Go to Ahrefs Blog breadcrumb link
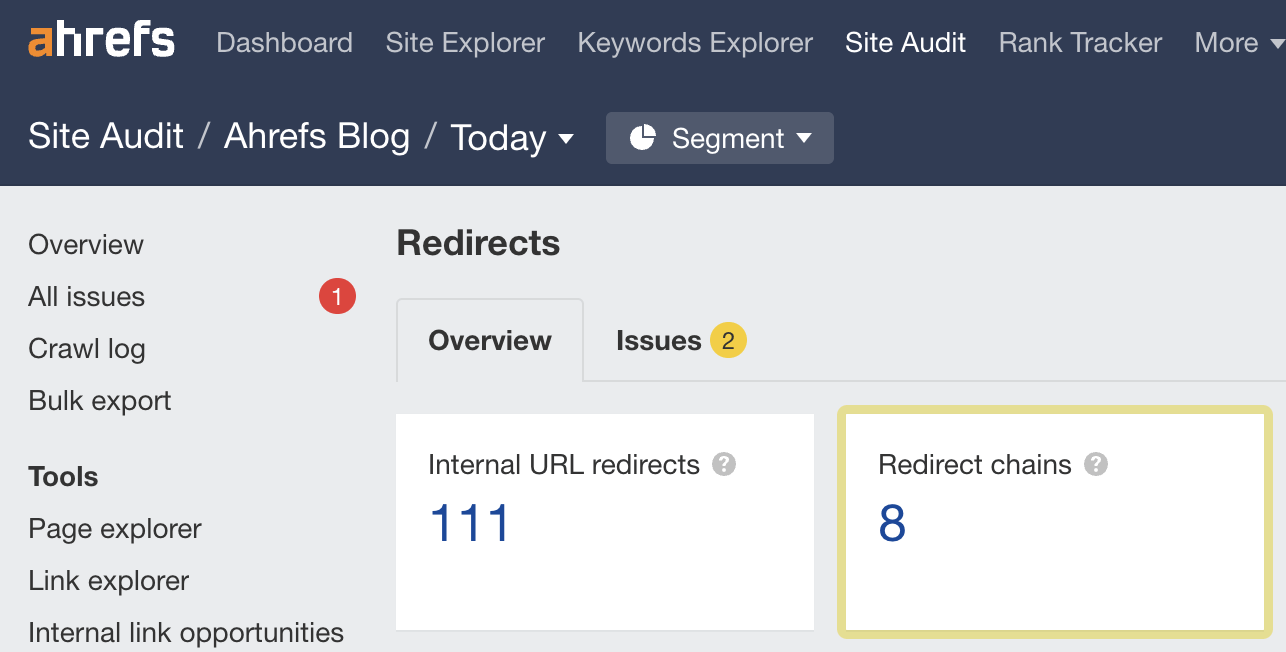Screen dimensions: 1286x652 [317, 136]
